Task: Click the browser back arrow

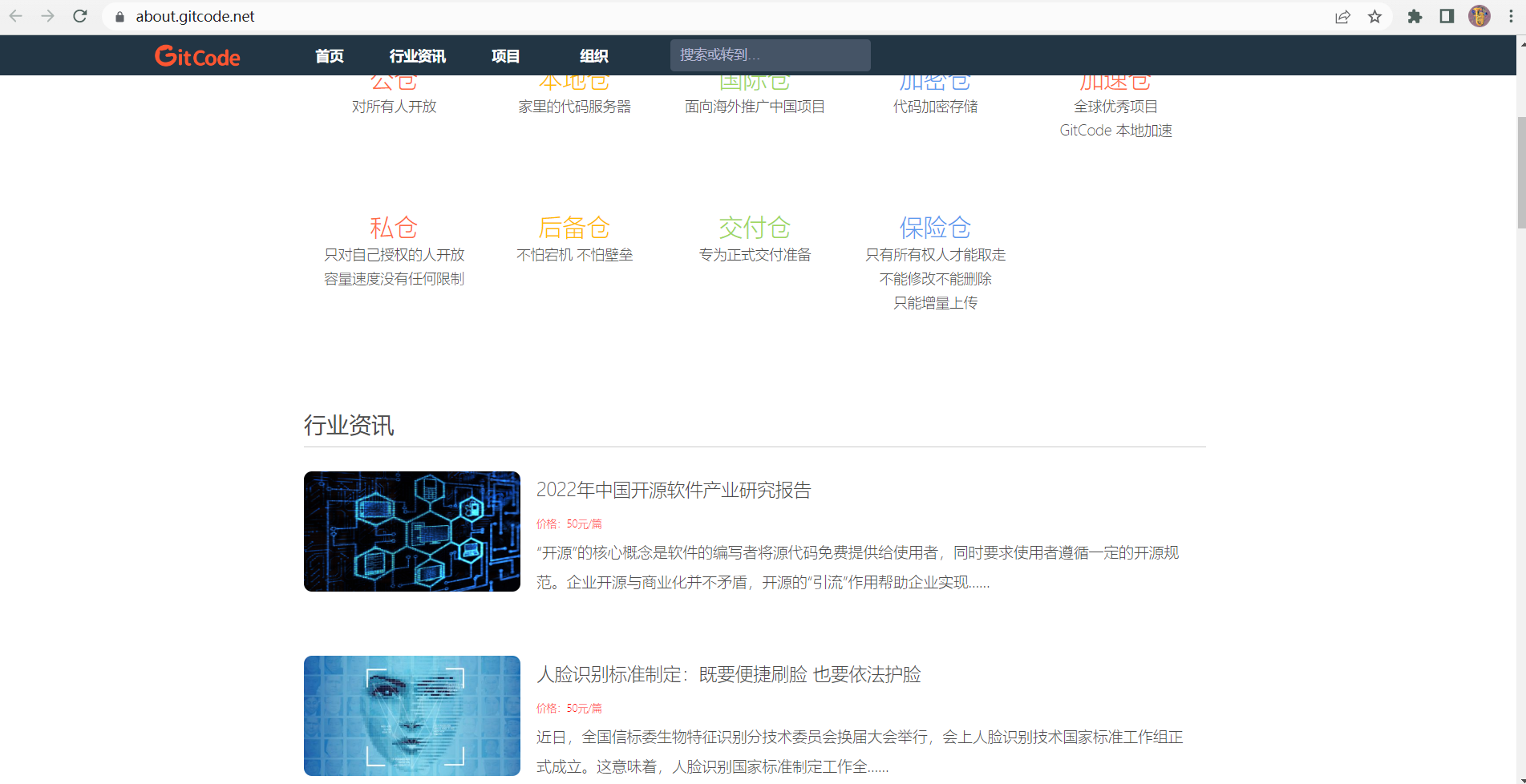Action: (x=16, y=16)
